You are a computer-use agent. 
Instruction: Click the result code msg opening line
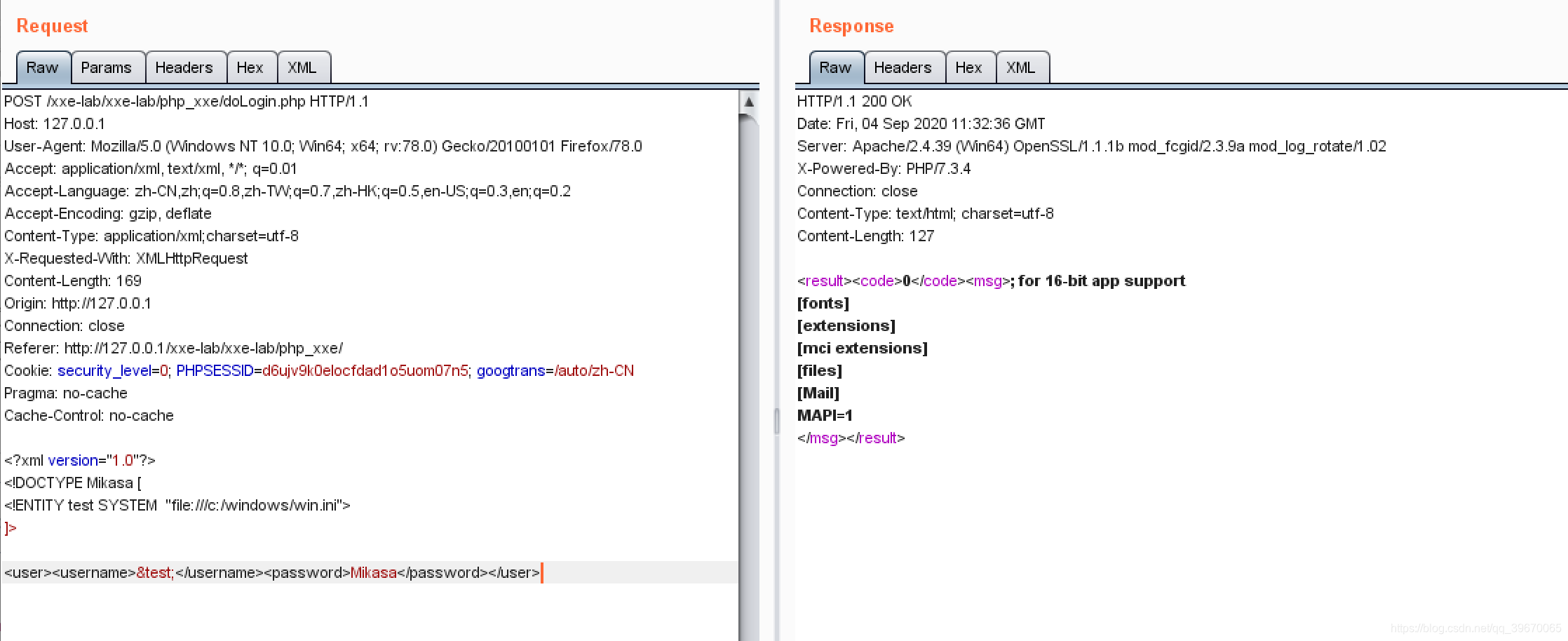[992, 281]
